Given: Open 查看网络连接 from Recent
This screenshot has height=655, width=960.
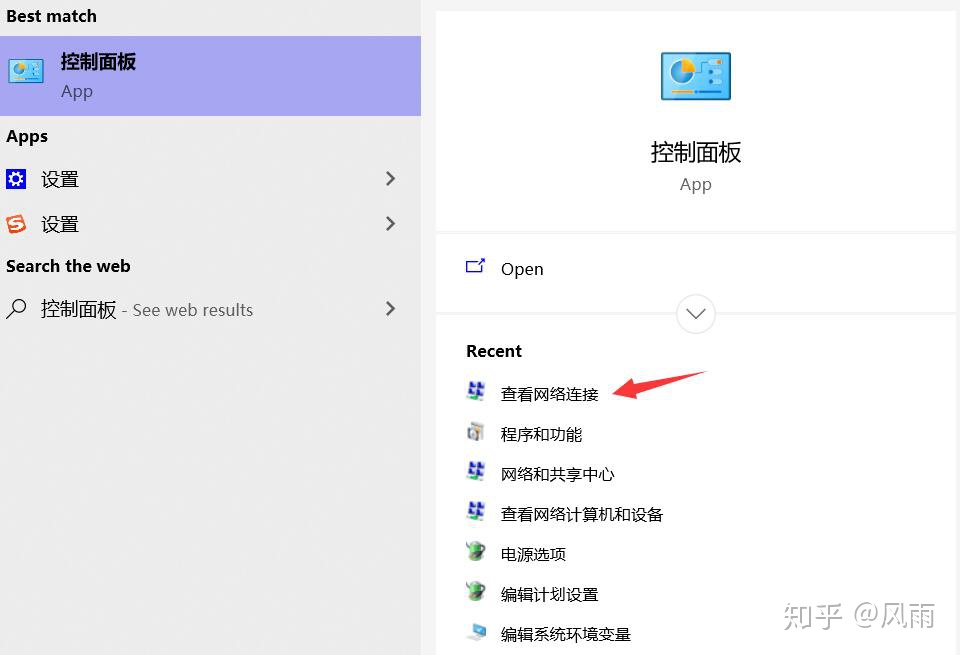Looking at the screenshot, I should 549,394.
